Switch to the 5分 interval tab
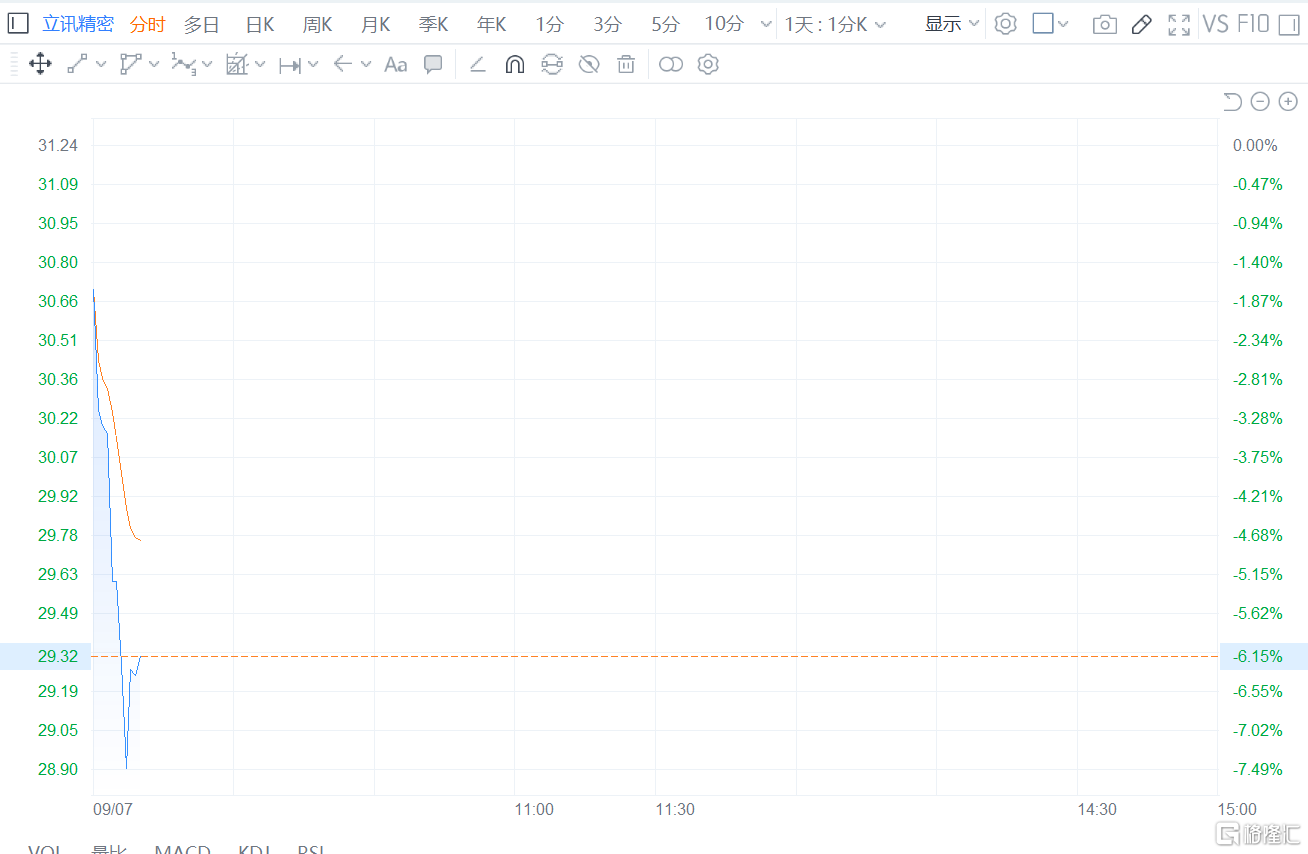 665,24
